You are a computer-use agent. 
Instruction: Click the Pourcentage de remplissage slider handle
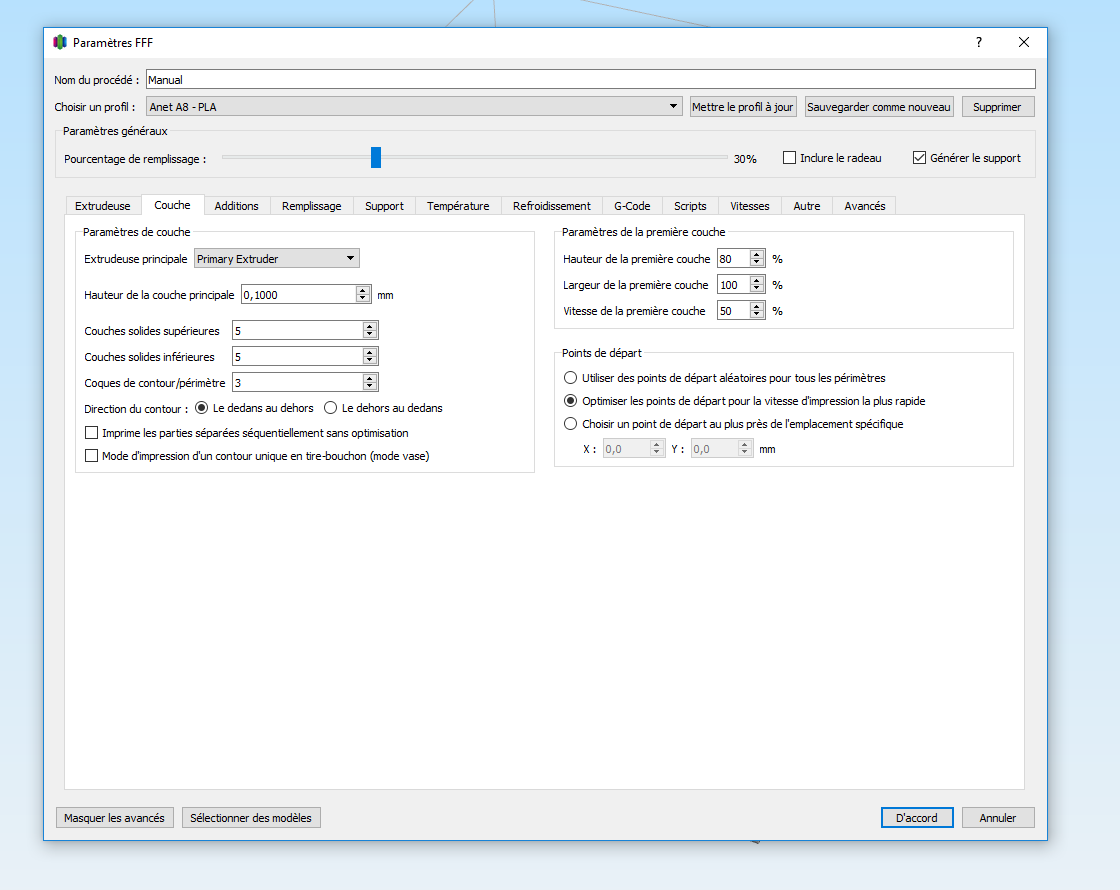376,157
